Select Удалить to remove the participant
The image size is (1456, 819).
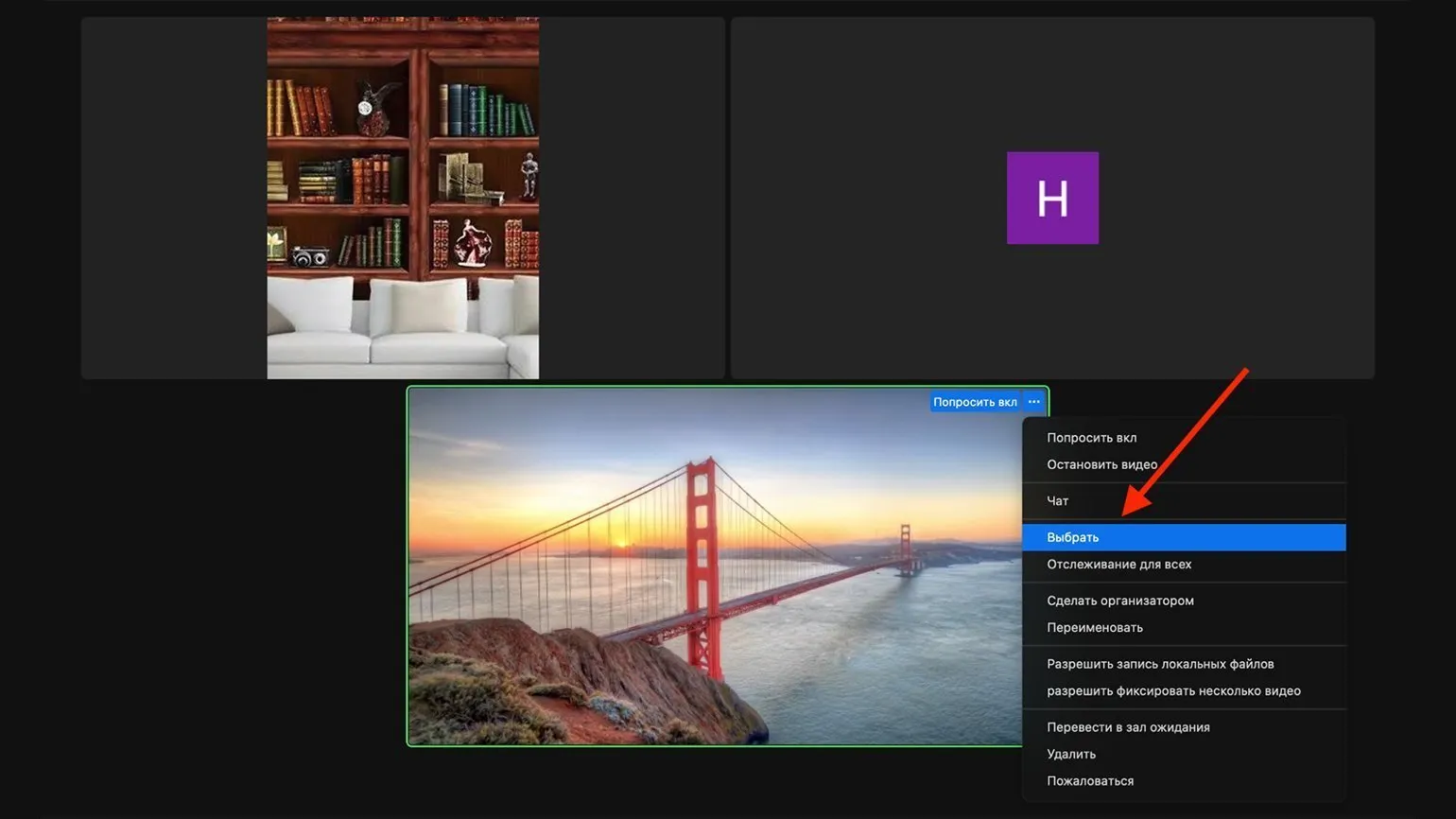pos(1070,755)
